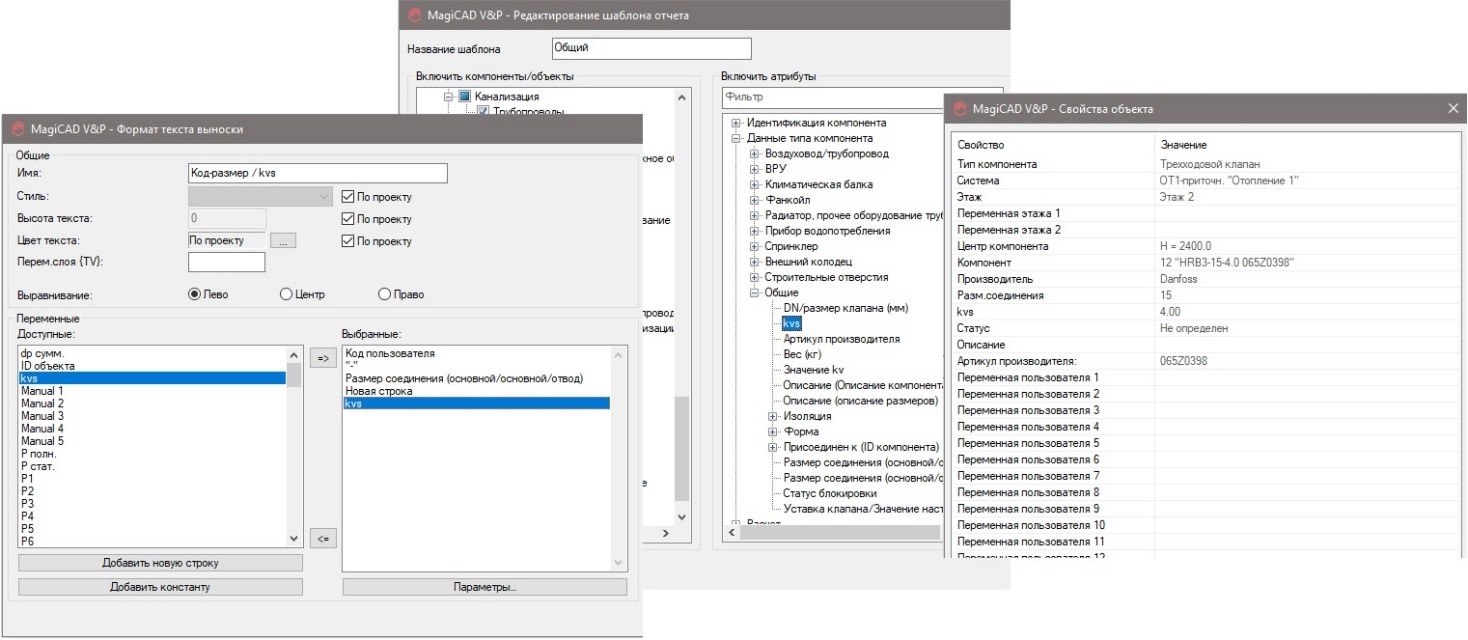1468x640 pixels.
Task: Click Добавить константу button
Action: [160, 587]
